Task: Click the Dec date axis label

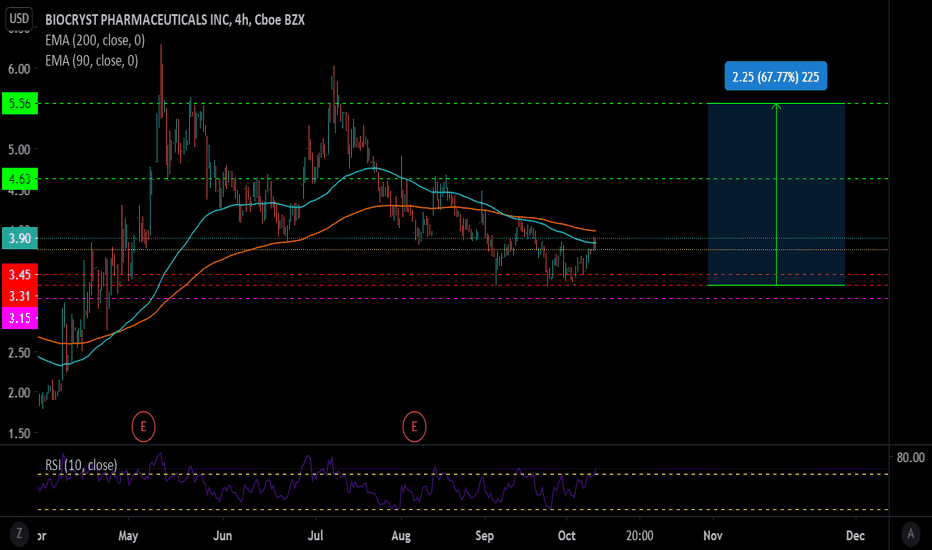Action: [855, 536]
